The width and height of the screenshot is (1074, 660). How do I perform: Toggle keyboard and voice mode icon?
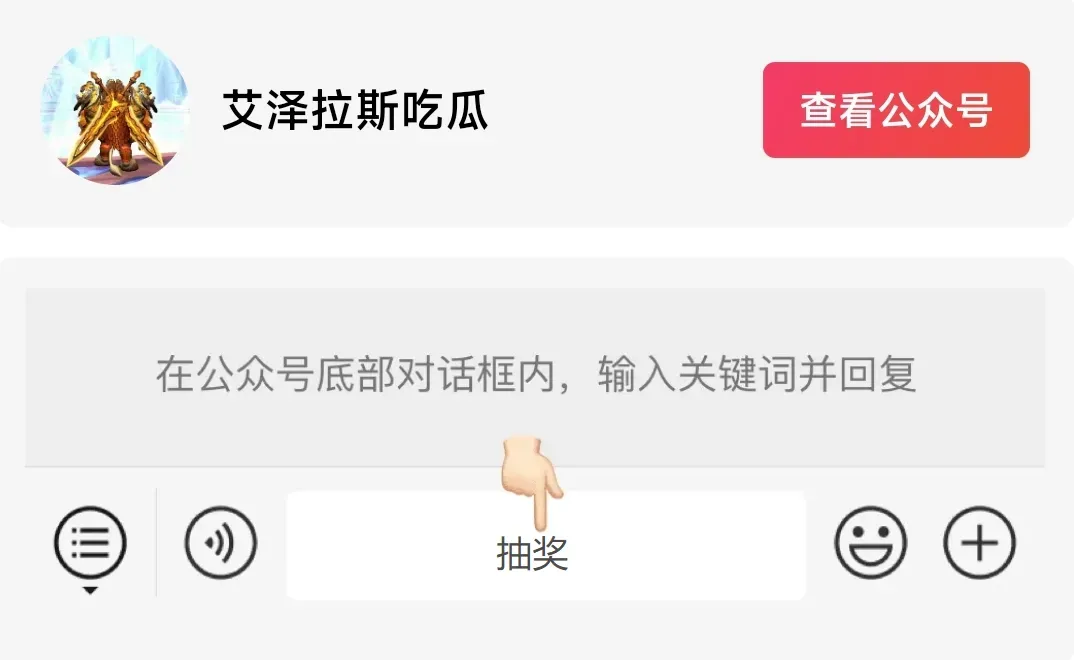(221, 543)
